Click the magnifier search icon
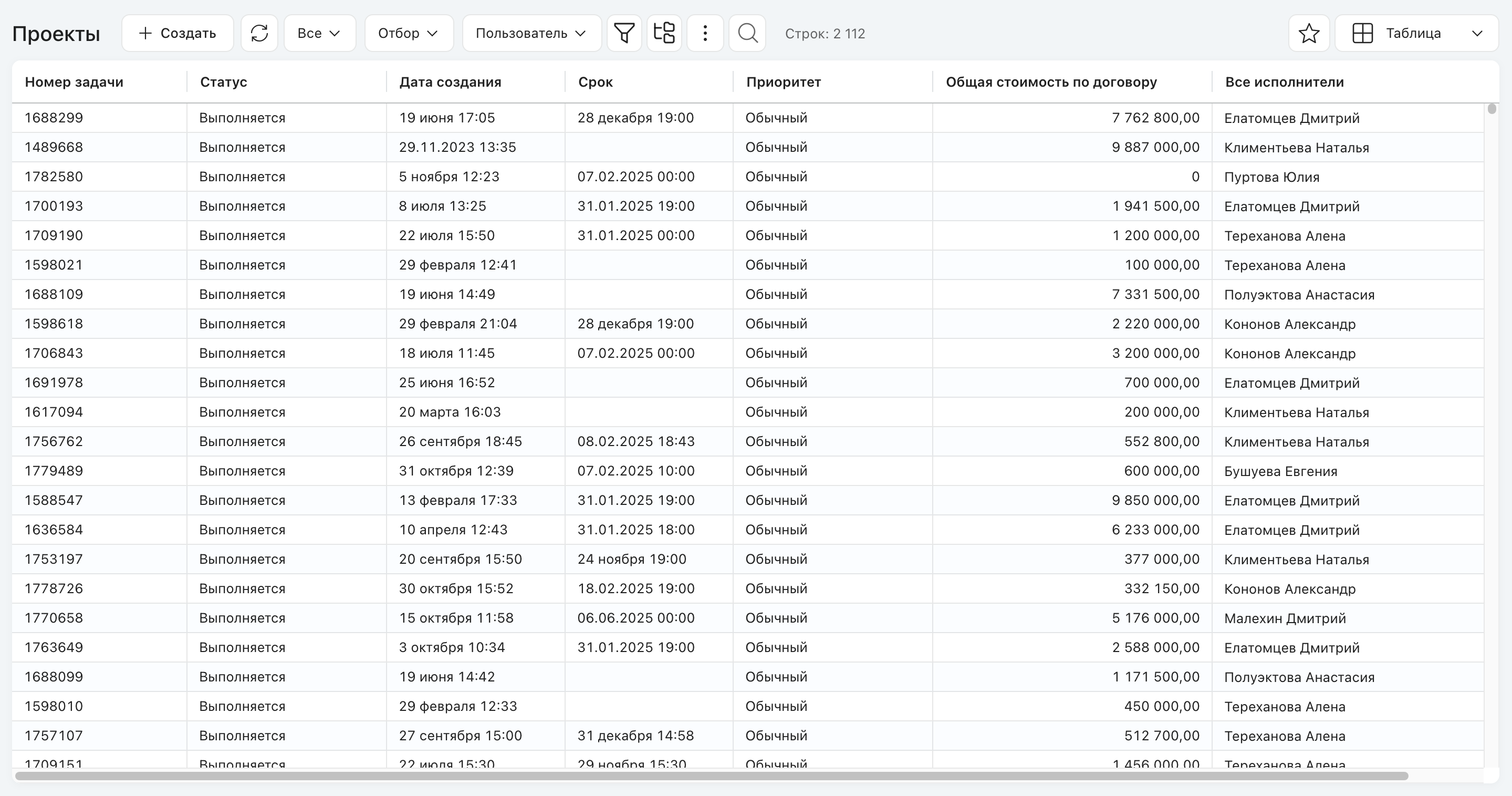Image resolution: width=1512 pixels, height=796 pixels. point(747,34)
